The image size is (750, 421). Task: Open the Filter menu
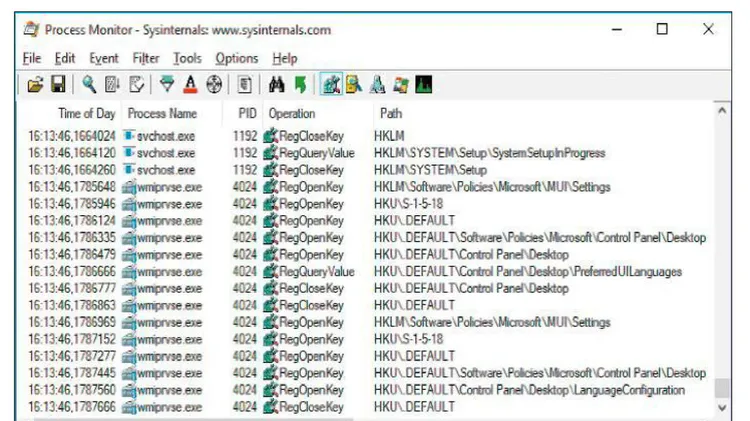(x=145, y=58)
